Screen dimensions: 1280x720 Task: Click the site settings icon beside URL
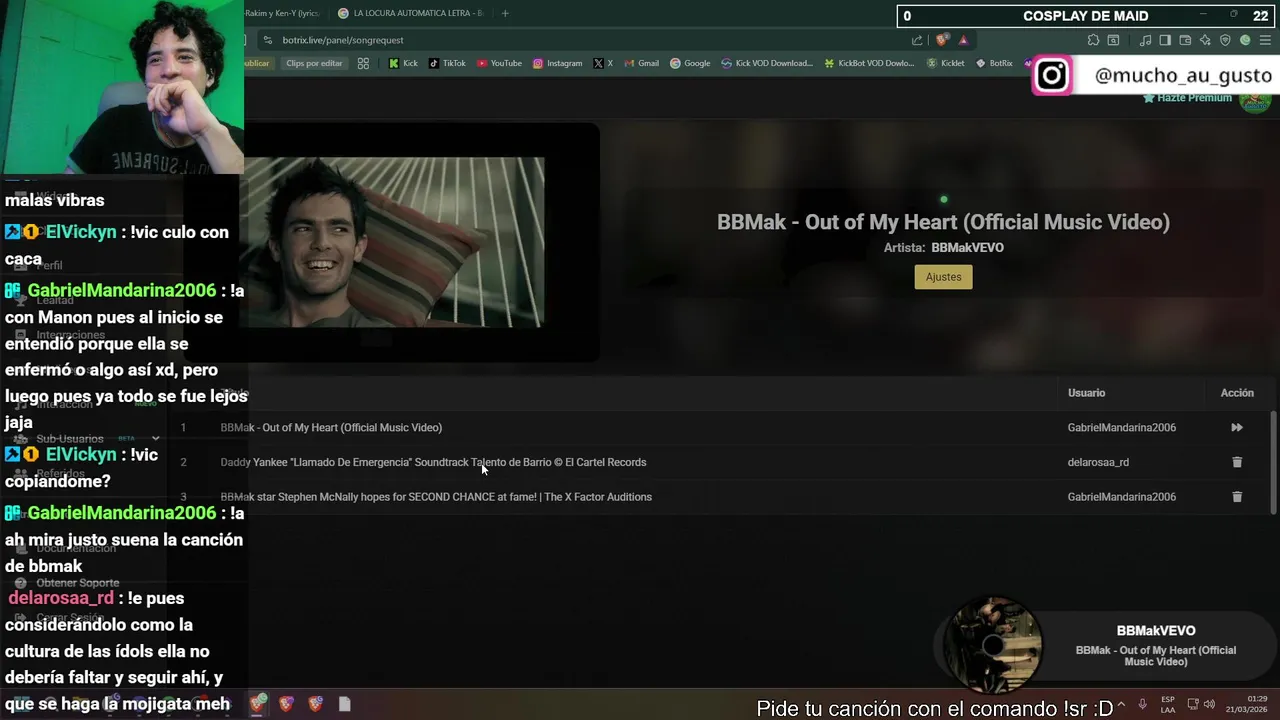point(266,40)
